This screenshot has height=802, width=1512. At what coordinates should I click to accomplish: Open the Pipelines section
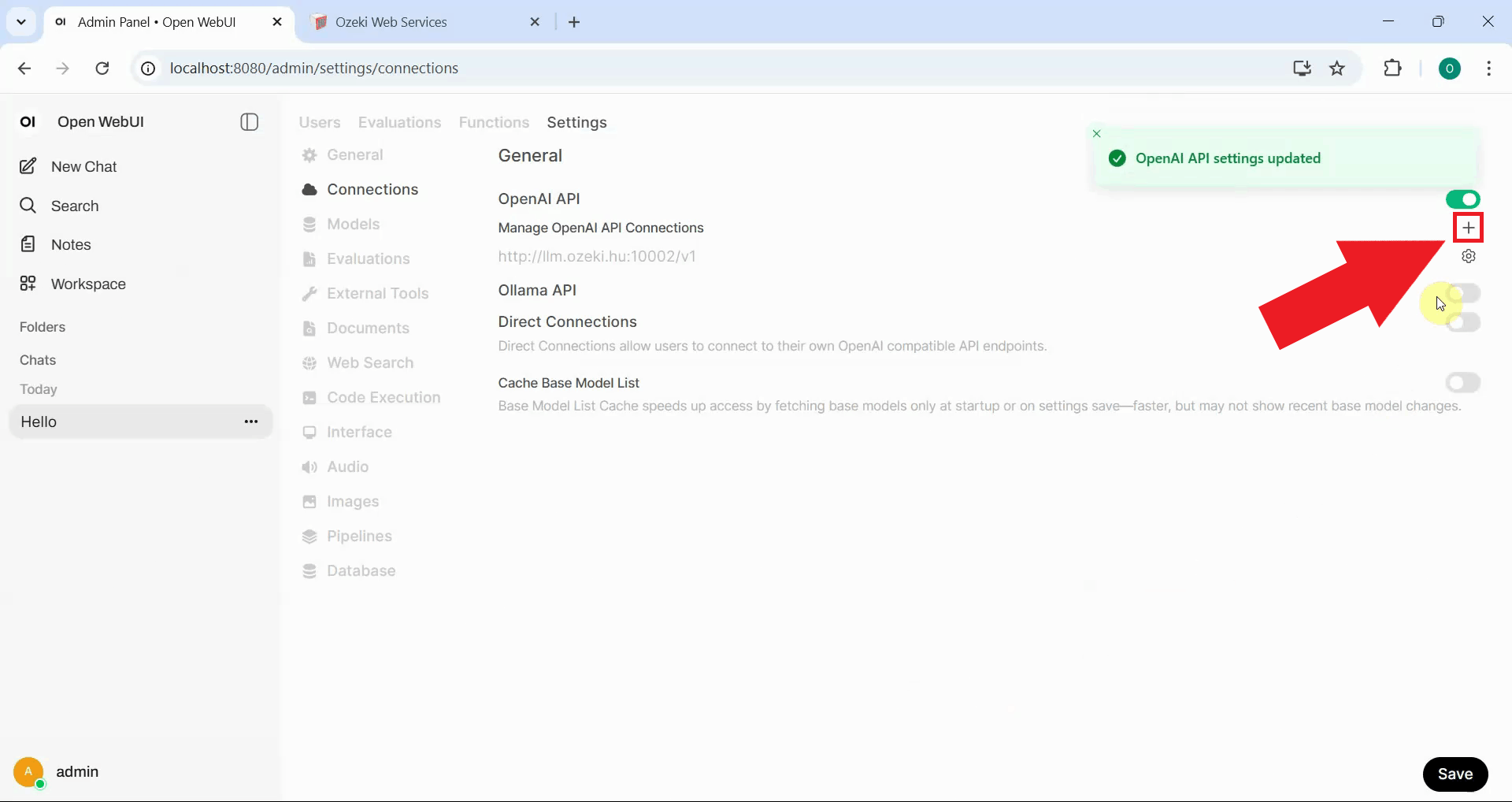(x=358, y=536)
